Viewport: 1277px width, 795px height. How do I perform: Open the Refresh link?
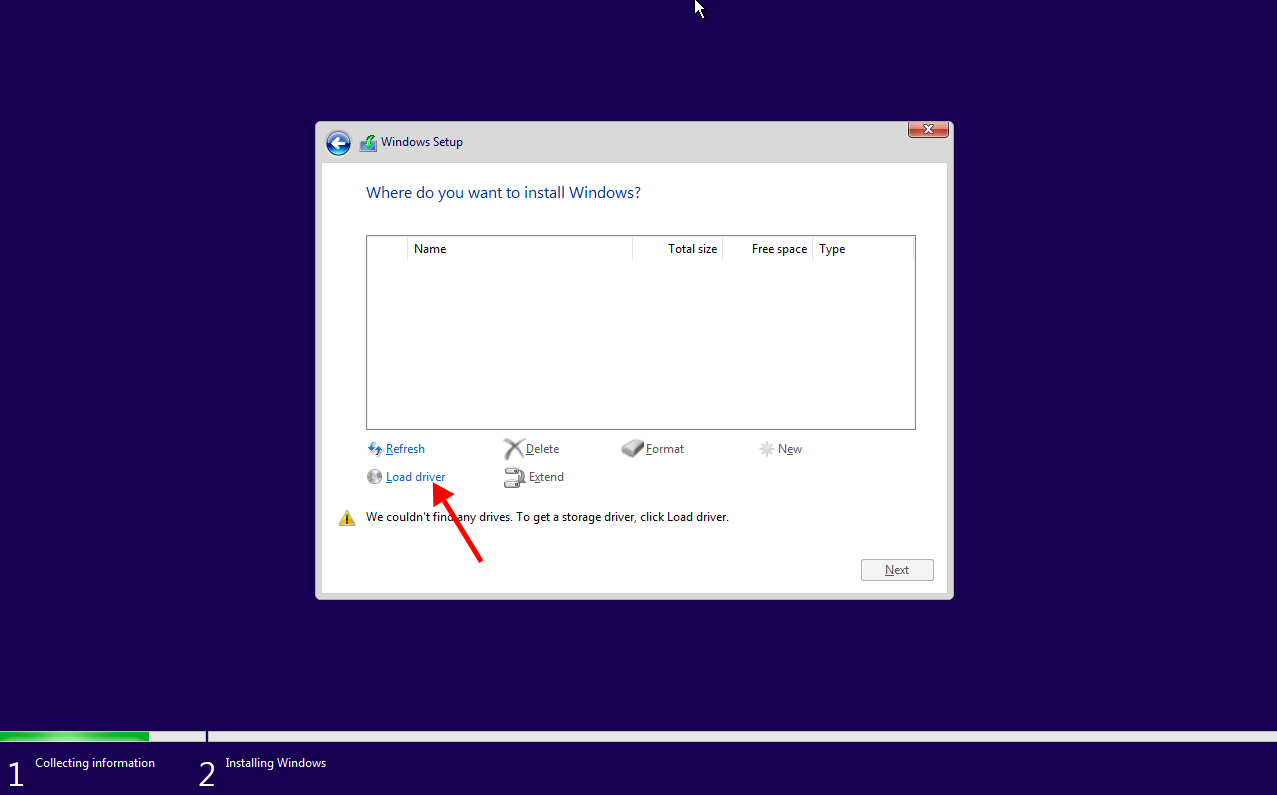click(405, 449)
